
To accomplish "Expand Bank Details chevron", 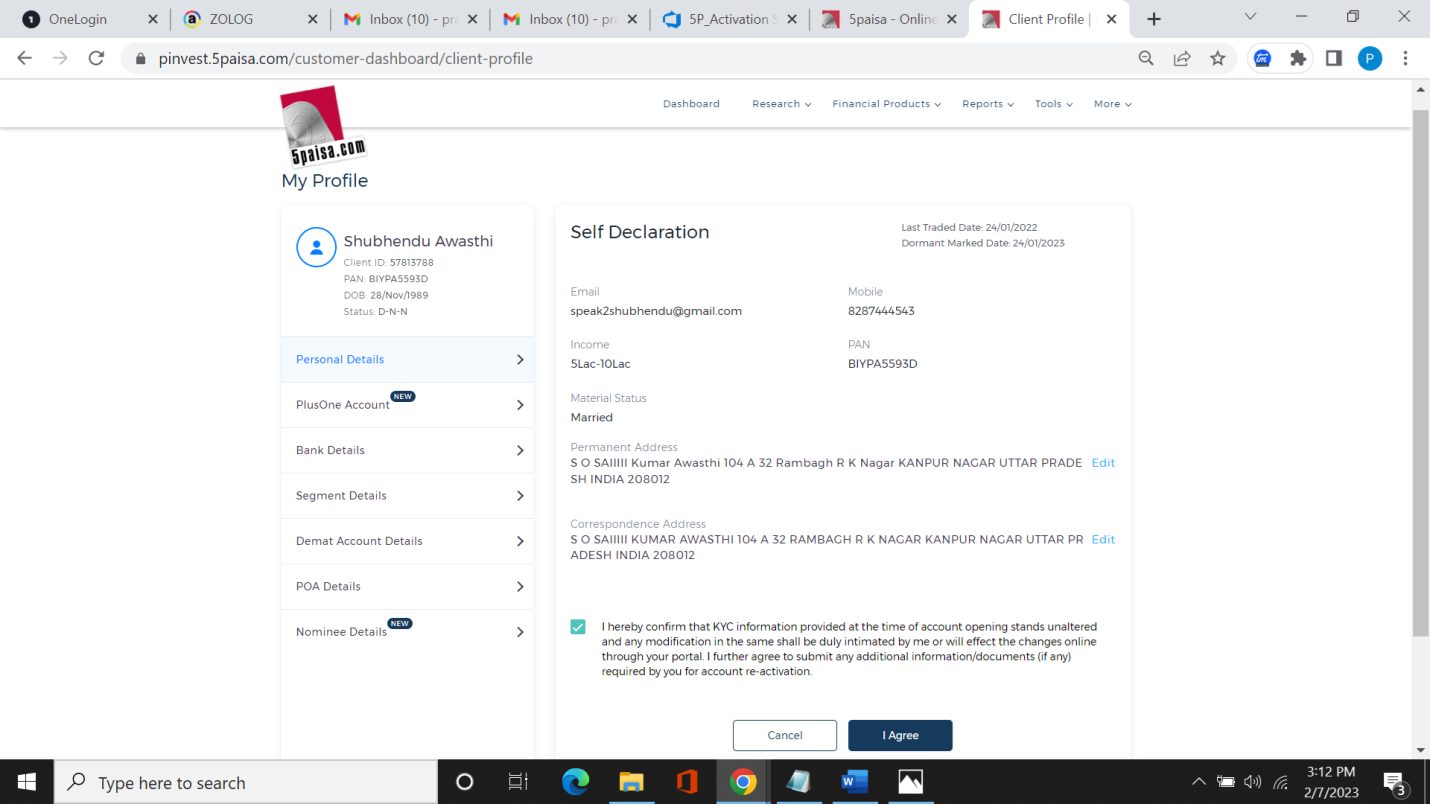I will pos(520,450).
